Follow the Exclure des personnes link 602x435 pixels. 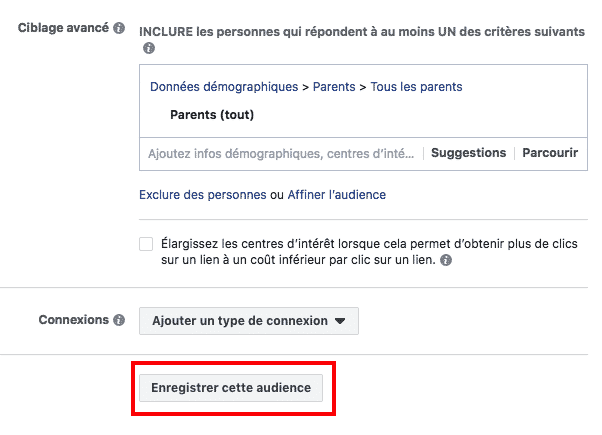click(202, 195)
